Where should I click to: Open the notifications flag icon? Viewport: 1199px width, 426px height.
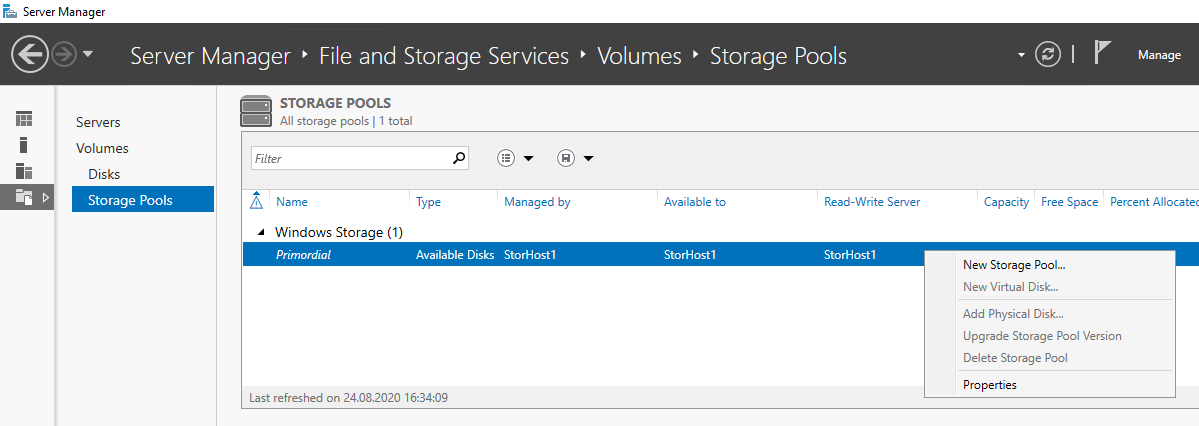tap(1102, 53)
